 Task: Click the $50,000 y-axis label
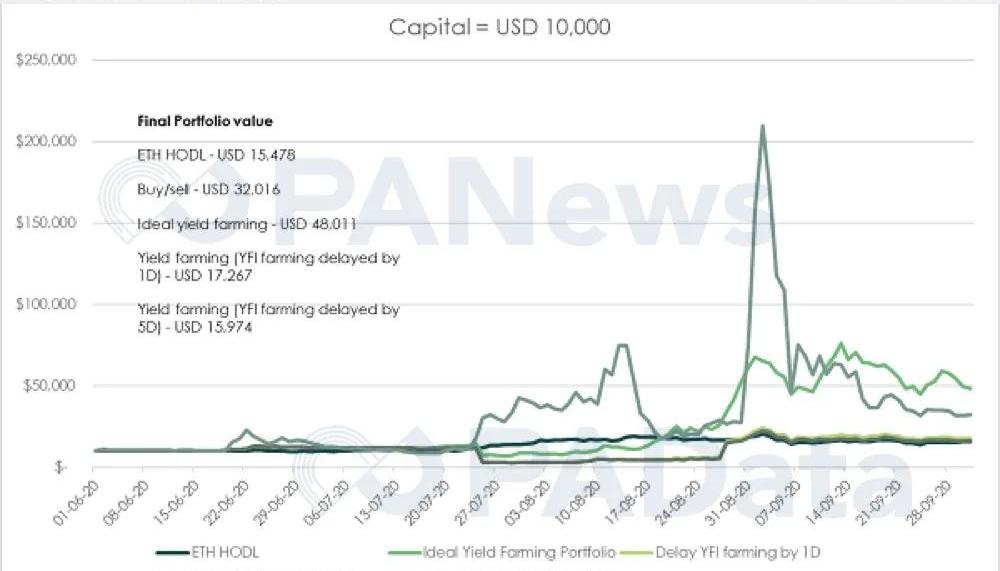click(x=48, y=386)
